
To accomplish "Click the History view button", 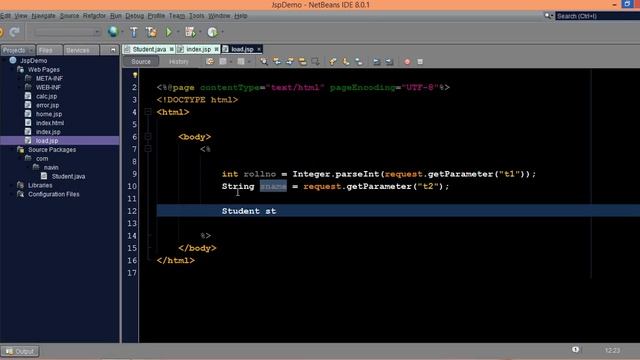I will [x=179, y=61].
